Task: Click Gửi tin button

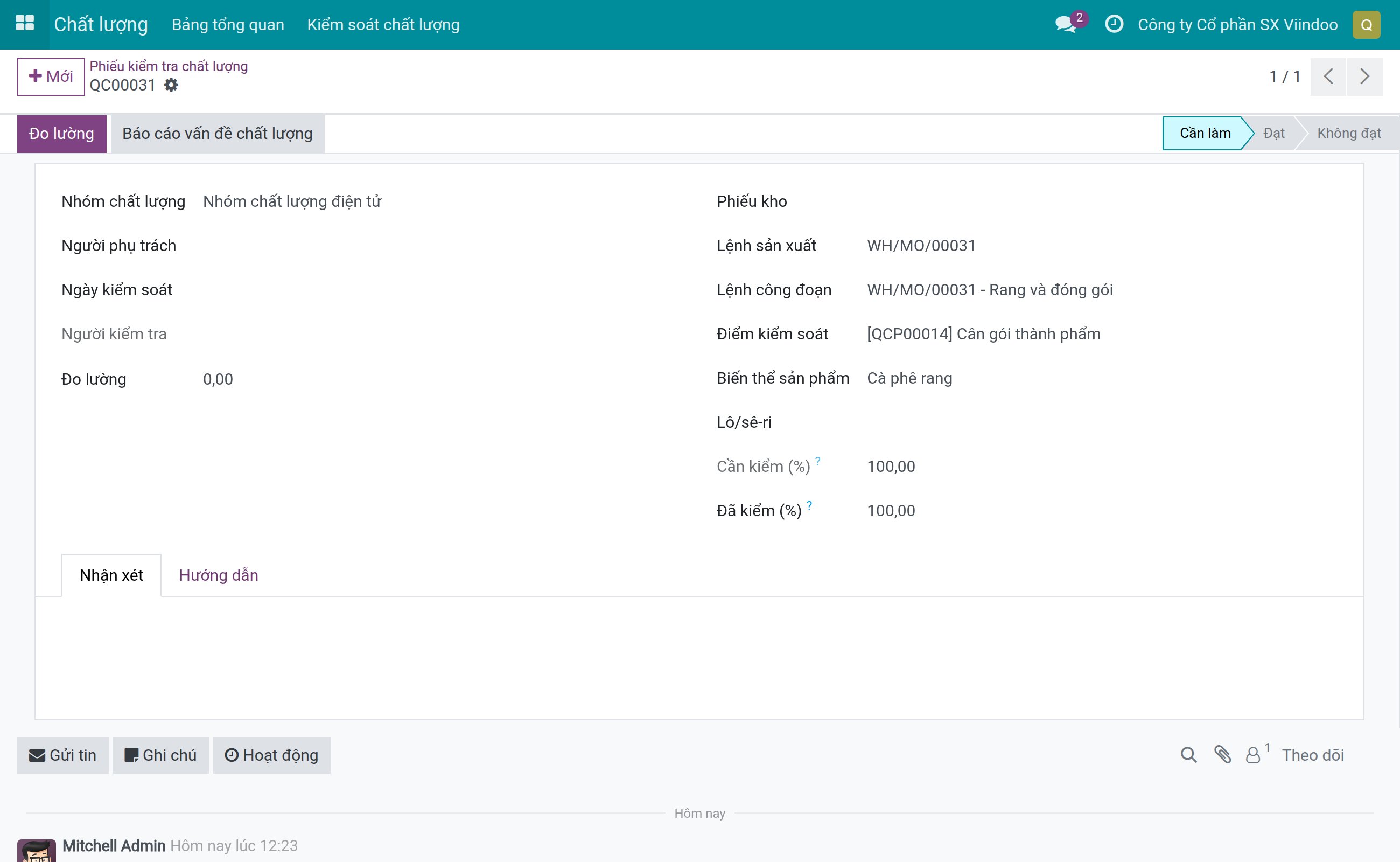Action: pos(62,755)
